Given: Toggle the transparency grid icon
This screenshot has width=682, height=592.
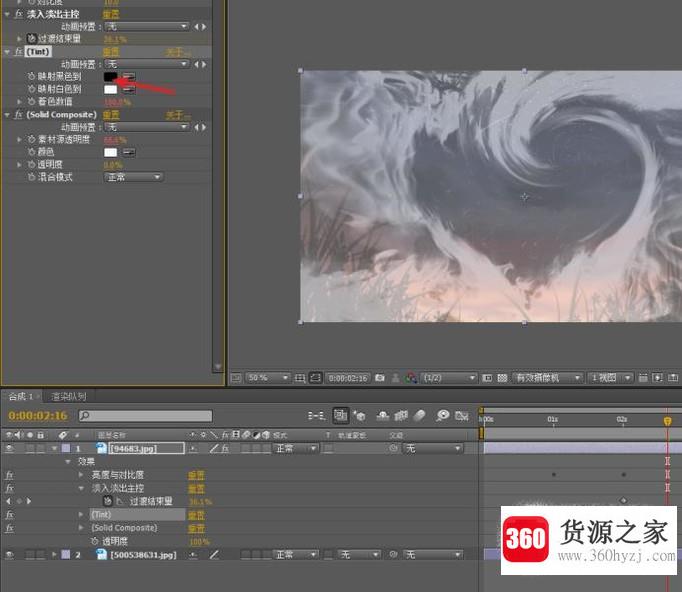Looking at the screenshot, I should [502, 378].
